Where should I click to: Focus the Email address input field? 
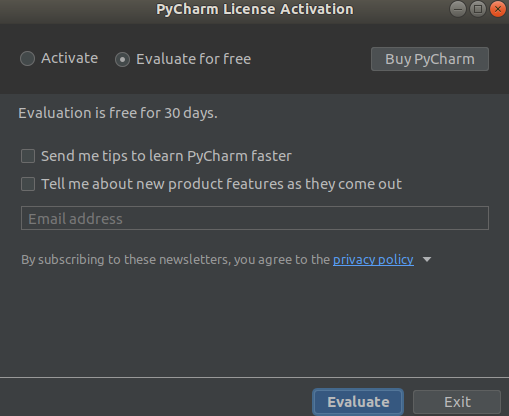pos(255,218)
